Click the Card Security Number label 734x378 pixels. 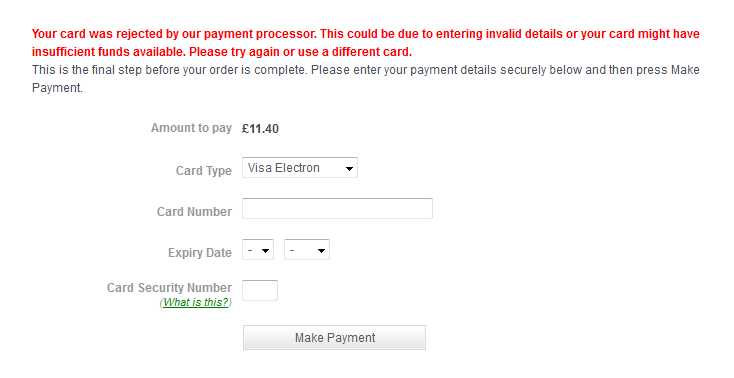click(169, 288)
